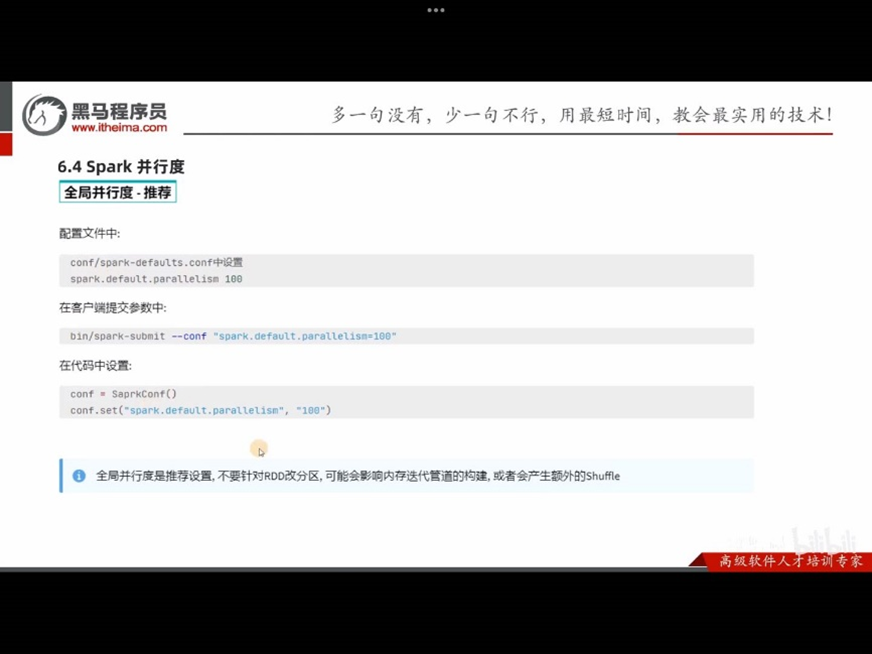Select the quoted value "100" in conf.set
This screenshot has height=654, width=872.
coord(310,410)
